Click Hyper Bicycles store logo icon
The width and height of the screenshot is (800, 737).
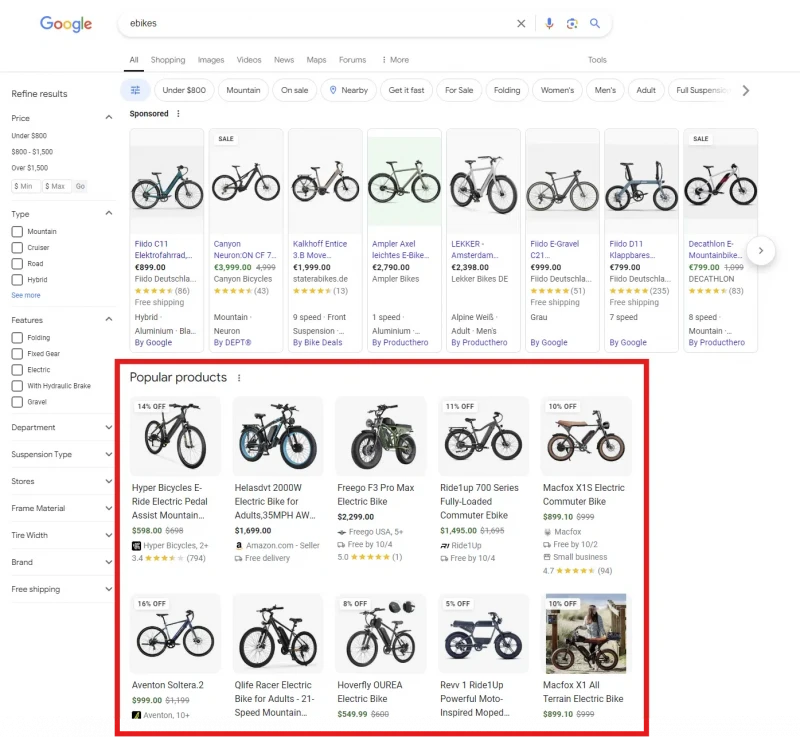coord(136,546)
